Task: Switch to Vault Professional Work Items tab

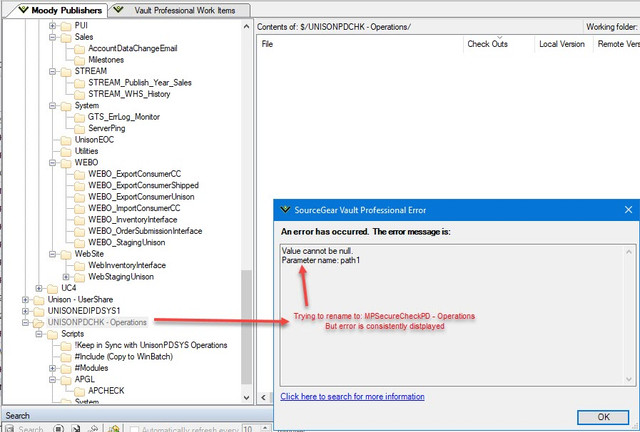Action: 180,10
